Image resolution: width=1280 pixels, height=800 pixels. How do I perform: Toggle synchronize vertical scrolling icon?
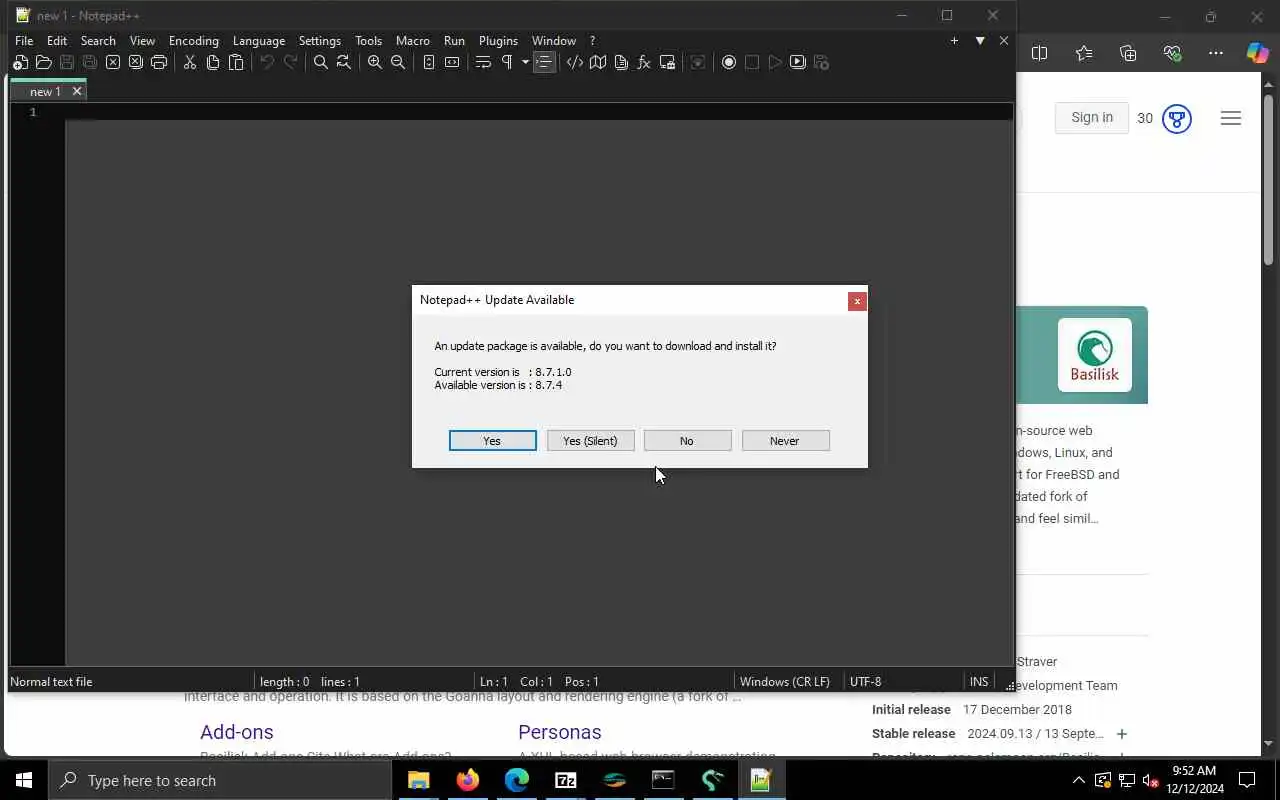click(x=428, y=62)
